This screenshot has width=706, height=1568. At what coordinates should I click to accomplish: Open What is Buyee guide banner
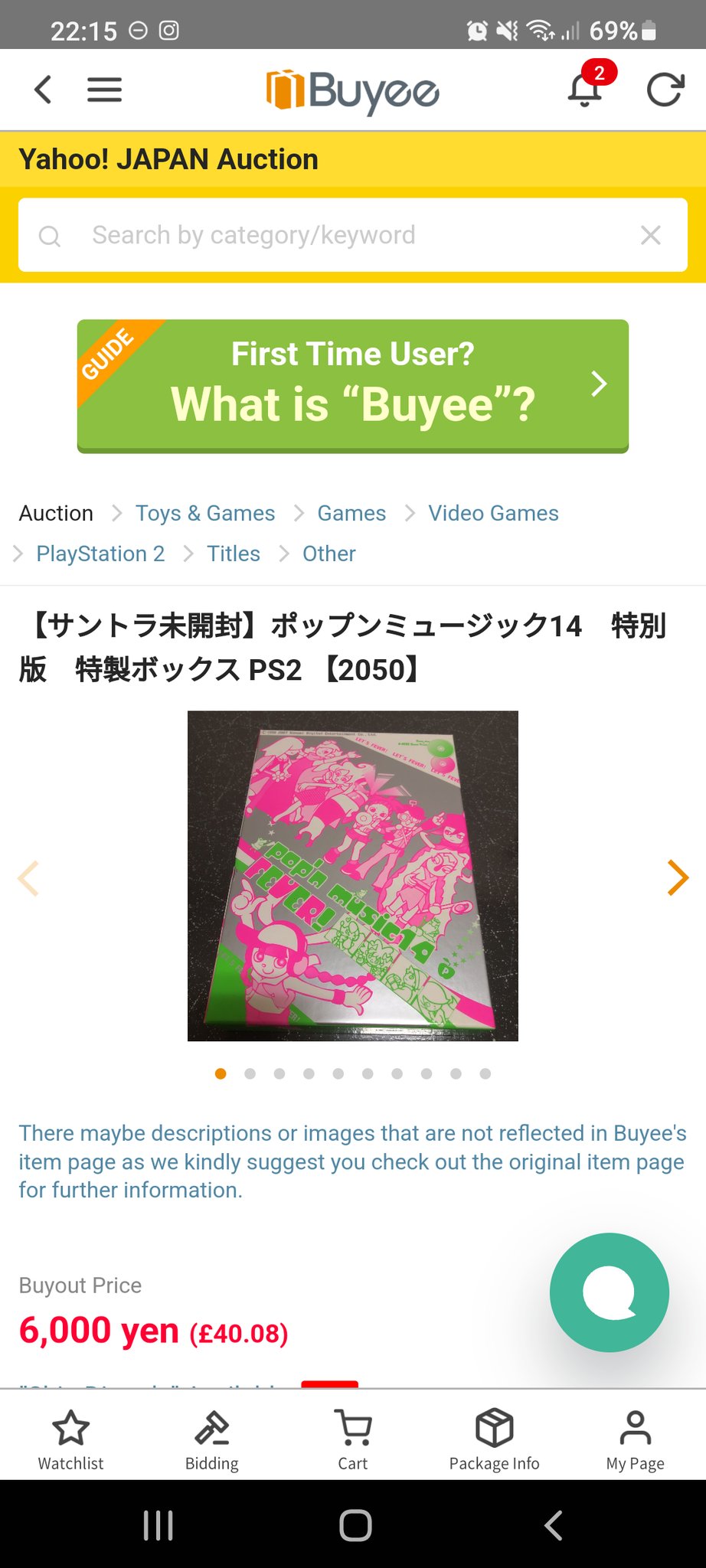pos(353,386)
